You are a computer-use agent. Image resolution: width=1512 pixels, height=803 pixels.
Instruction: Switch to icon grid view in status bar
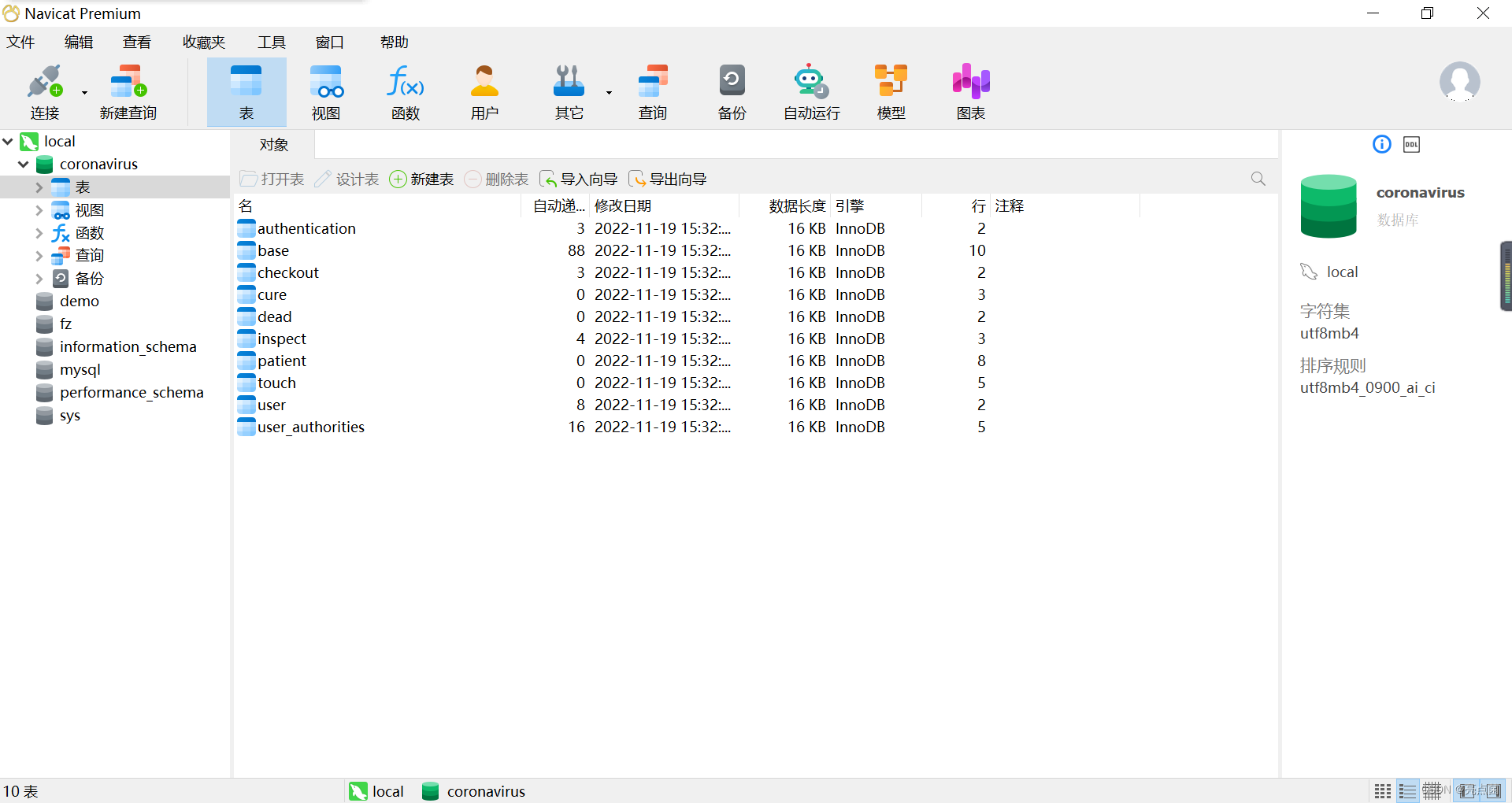[x=1383, y=791]
